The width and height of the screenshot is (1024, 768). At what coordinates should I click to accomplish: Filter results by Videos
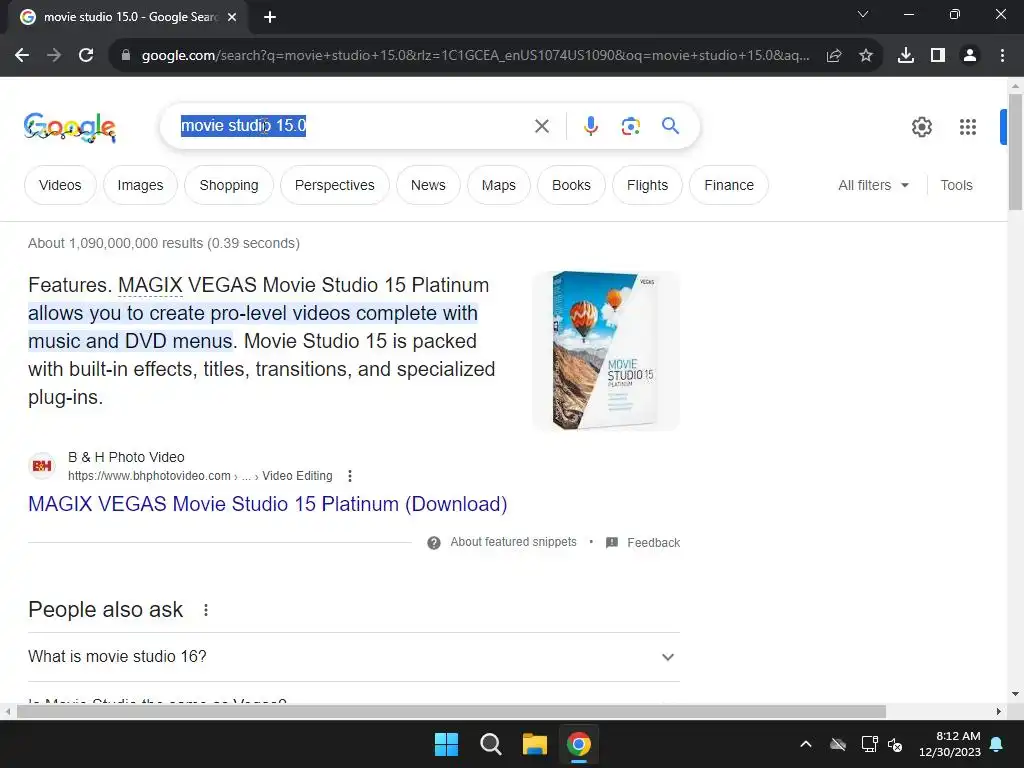click(60, 185)
